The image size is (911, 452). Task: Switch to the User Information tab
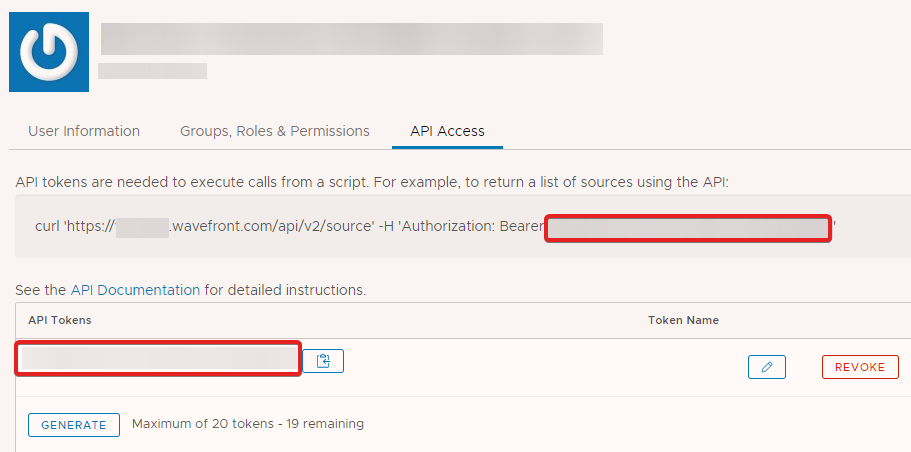click(x=84, y=131)
